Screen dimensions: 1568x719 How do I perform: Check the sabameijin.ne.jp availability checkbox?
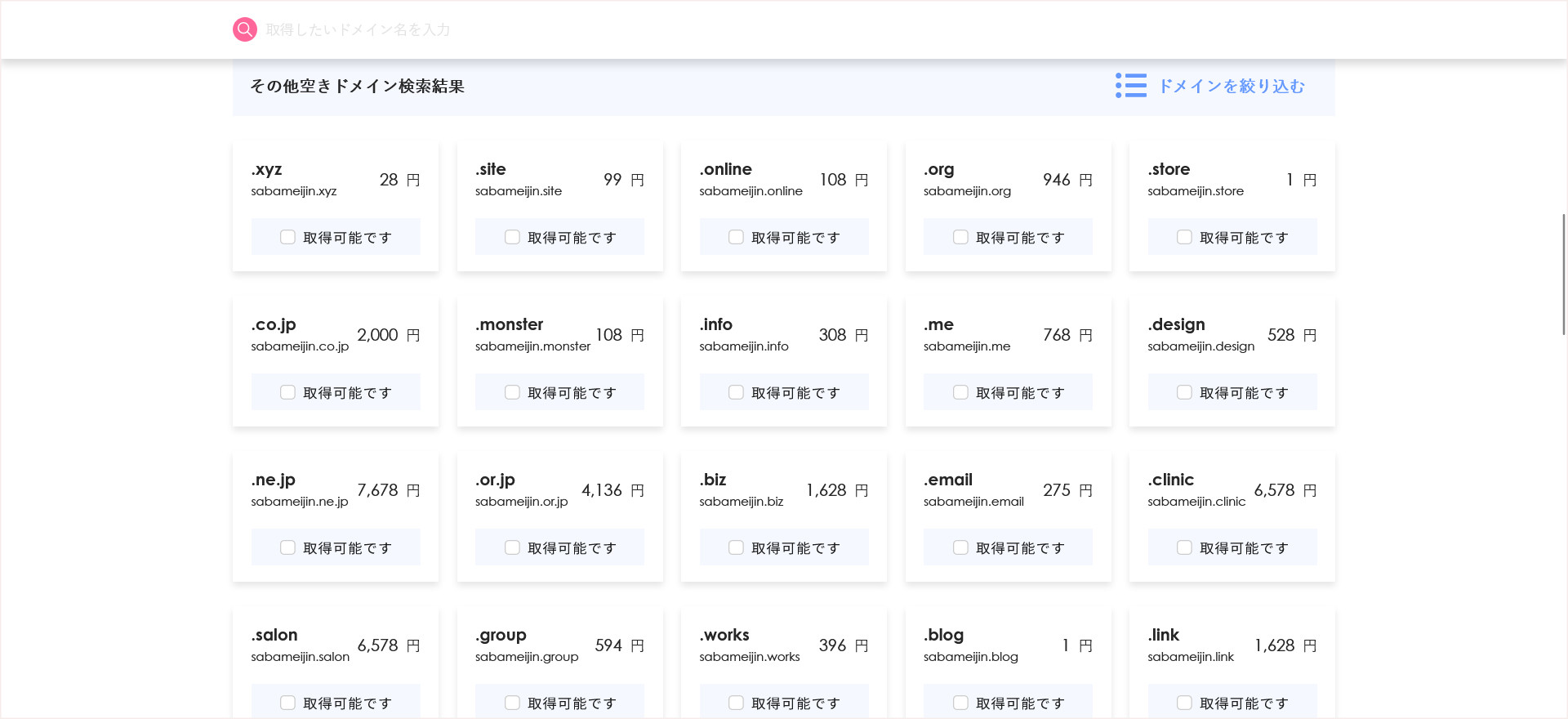287,547
